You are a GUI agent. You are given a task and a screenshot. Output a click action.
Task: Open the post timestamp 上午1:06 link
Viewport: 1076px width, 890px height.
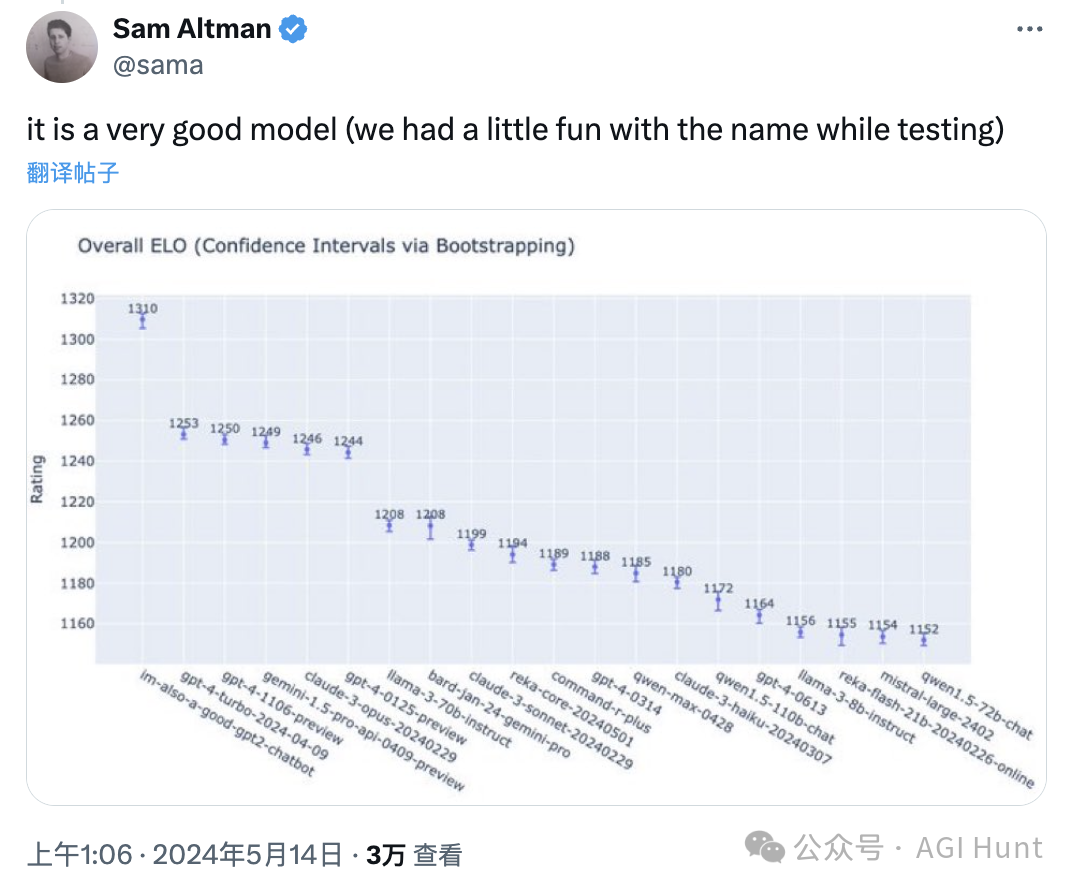(79, 855)
